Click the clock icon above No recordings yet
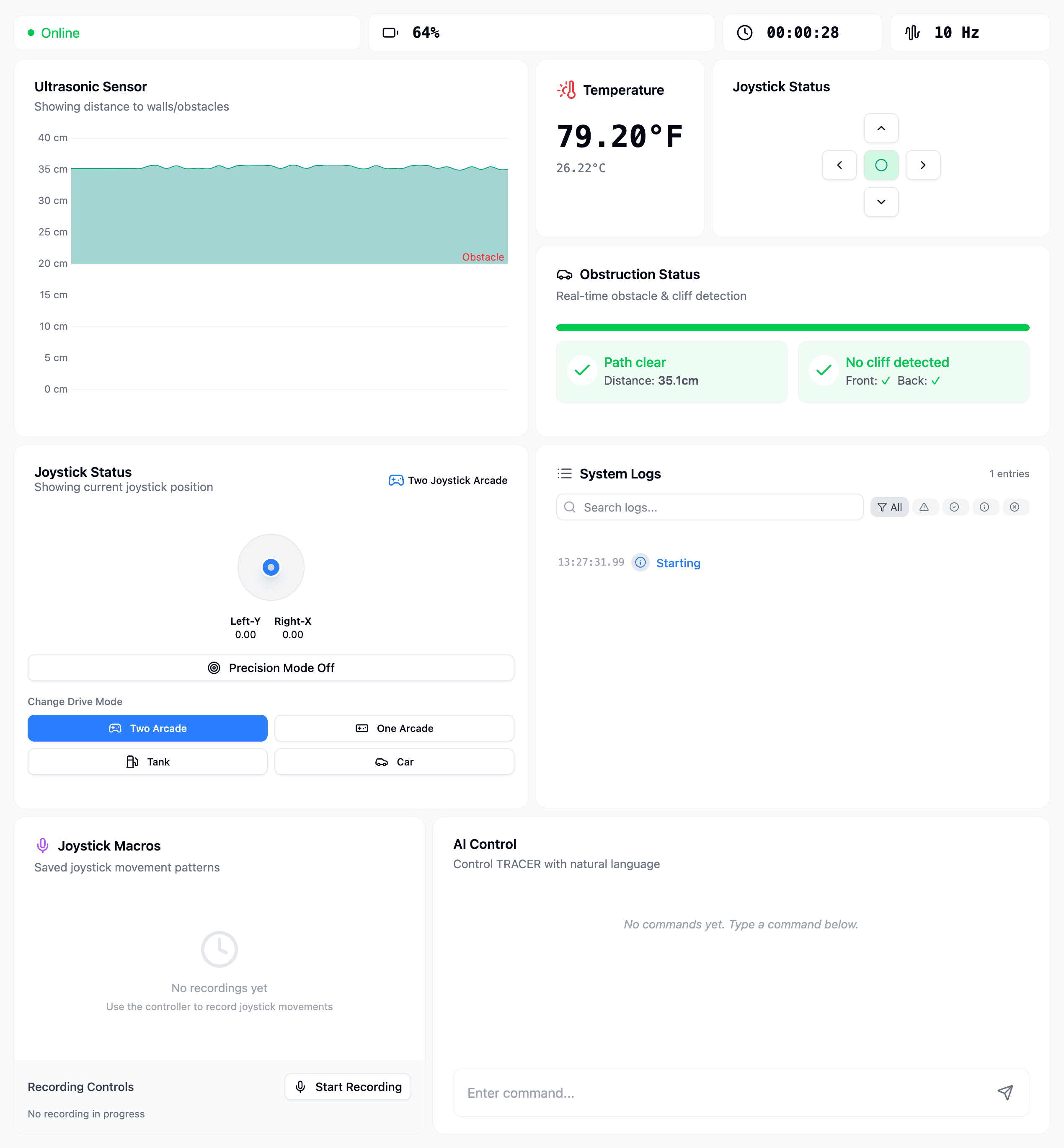Image resolution: width=1064 pixels, height=1148 pixels. 220,949
